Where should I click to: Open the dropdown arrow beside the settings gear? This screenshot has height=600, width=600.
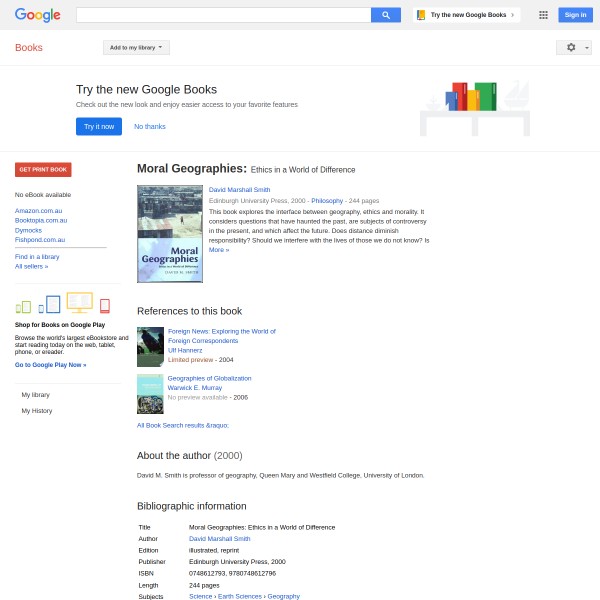pos(587,48)
